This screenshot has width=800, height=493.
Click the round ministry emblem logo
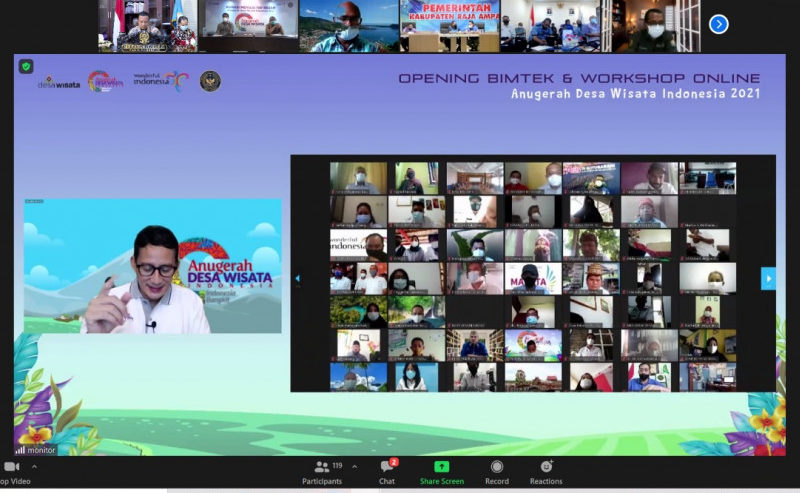pos(210,81)
